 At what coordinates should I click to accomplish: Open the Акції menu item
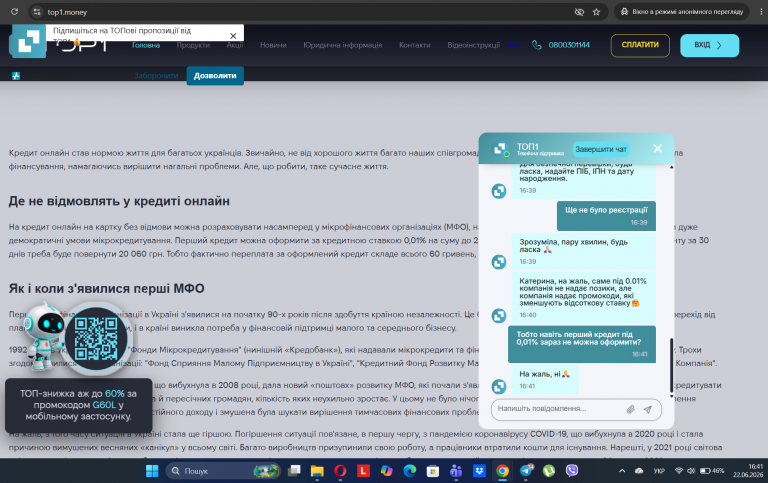[235, 45]
